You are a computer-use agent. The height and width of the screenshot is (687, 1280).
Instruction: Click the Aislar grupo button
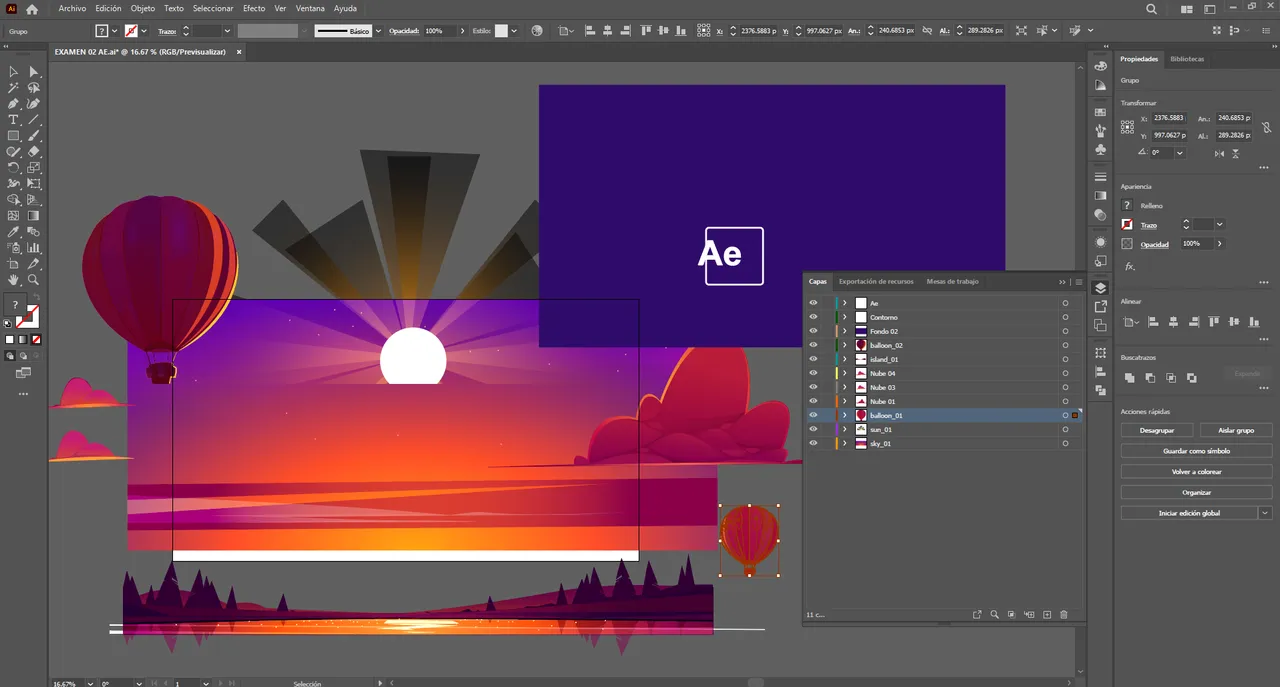(1236, 430)
